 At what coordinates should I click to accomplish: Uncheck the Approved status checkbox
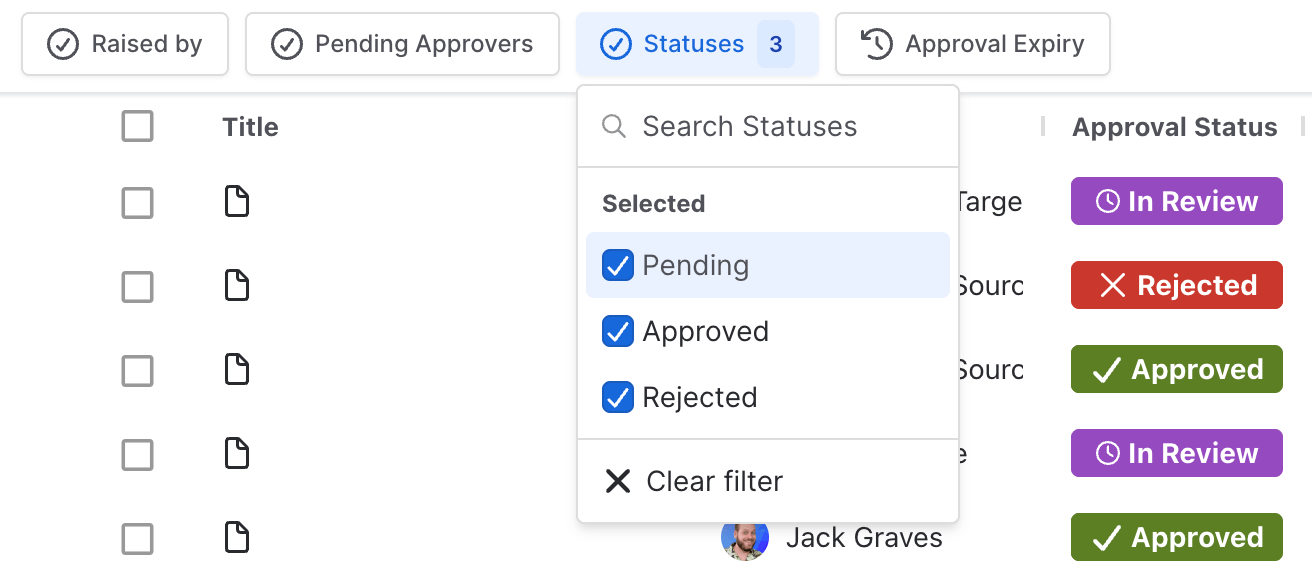pos(618,332)
